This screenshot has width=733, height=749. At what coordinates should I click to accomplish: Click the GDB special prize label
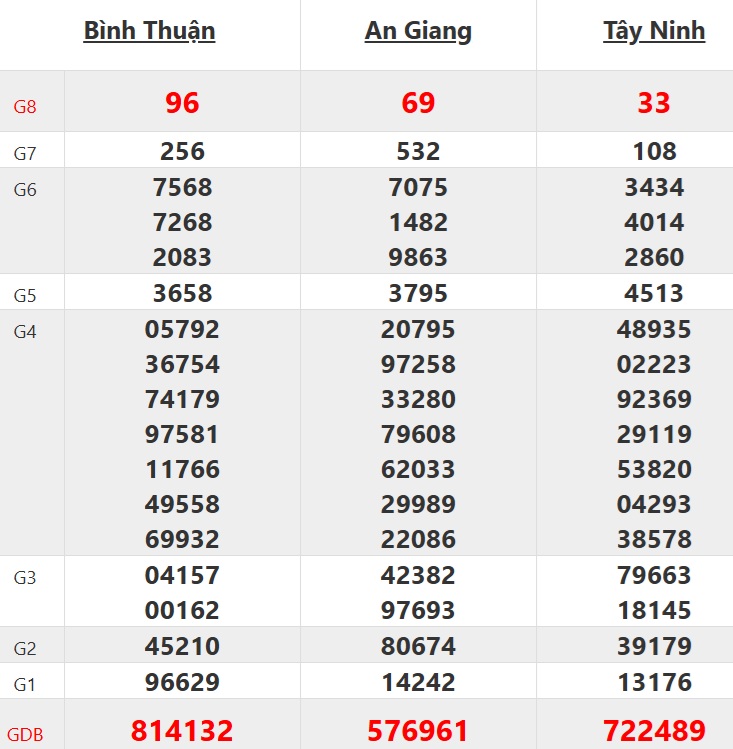tap(25, 734)
